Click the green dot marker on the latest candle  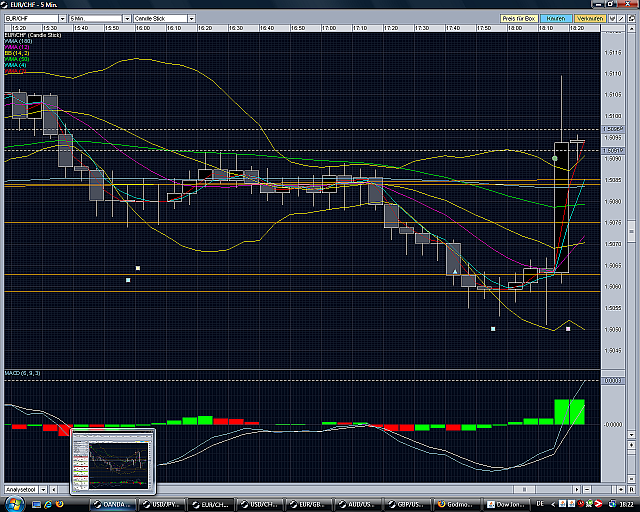point(555,158)
